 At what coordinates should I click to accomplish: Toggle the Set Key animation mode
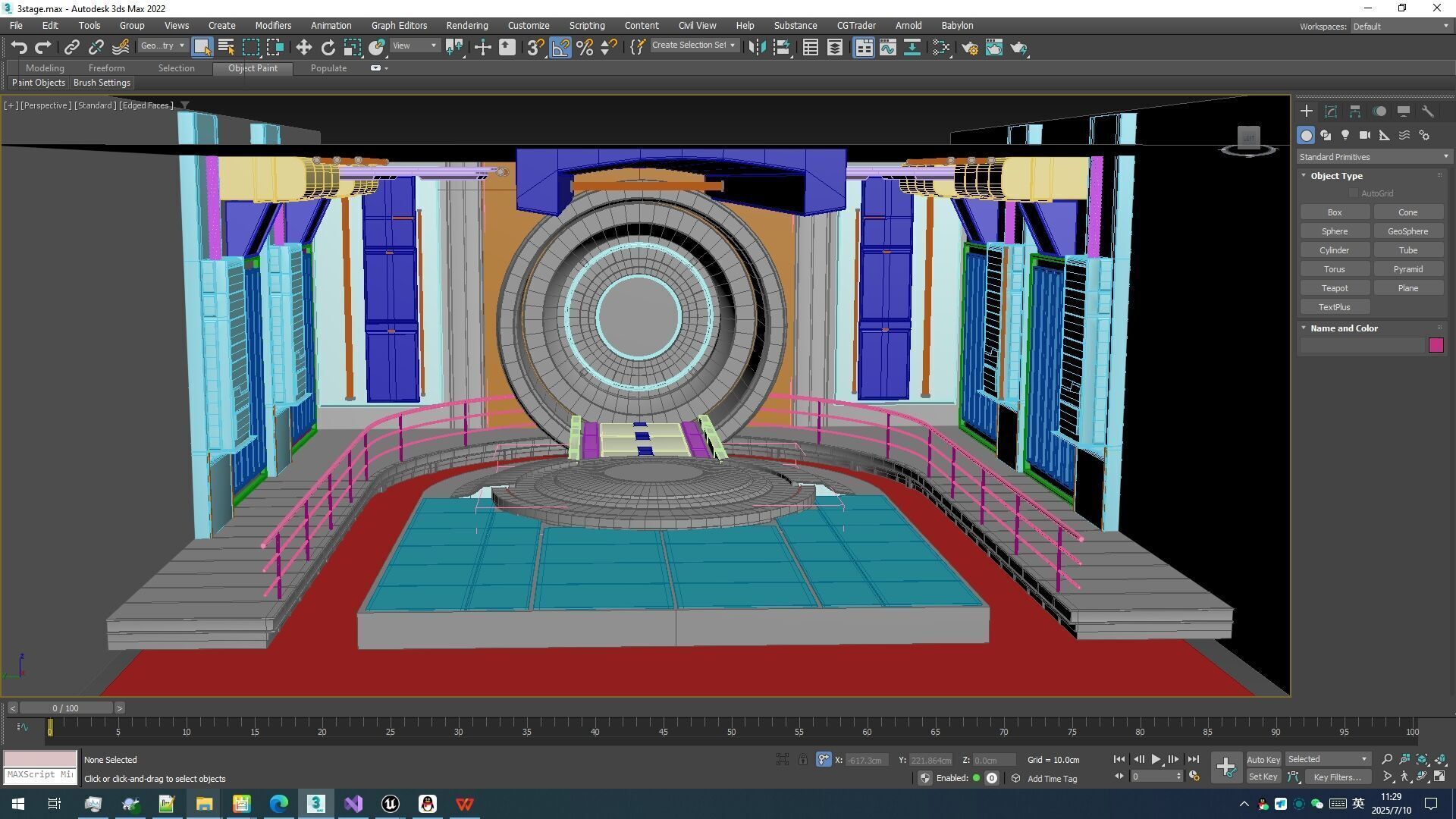point(1263,777)
